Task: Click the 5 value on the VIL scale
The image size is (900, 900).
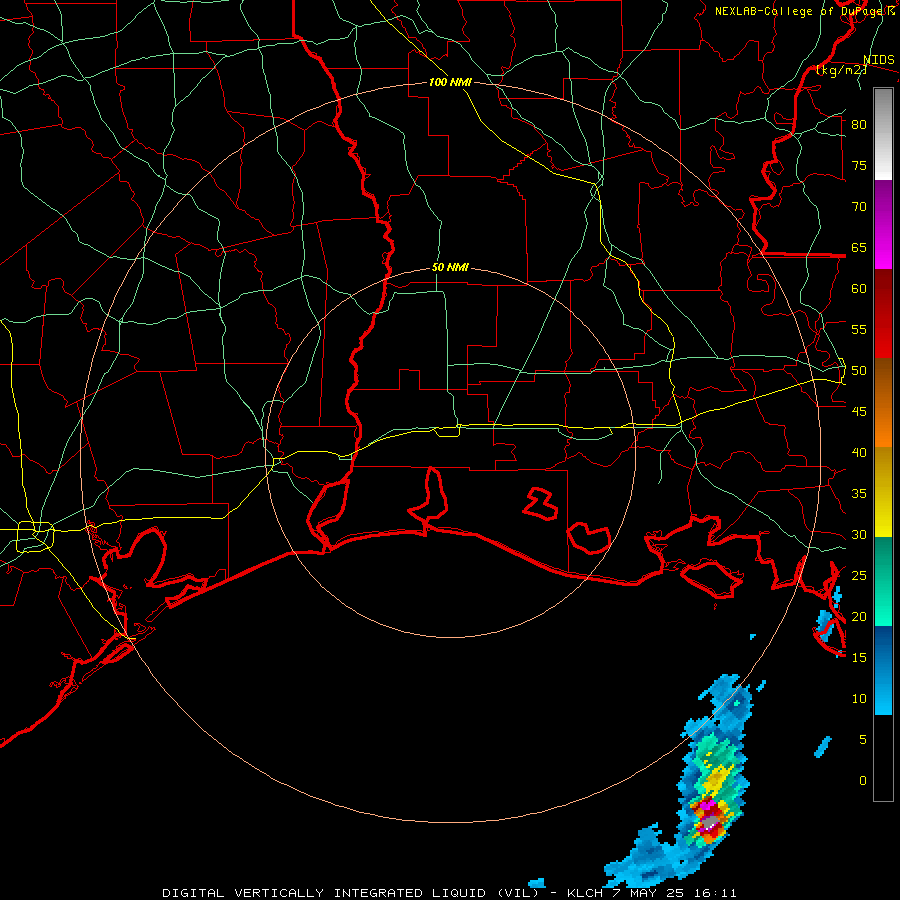Action: [x=863, y=740]
